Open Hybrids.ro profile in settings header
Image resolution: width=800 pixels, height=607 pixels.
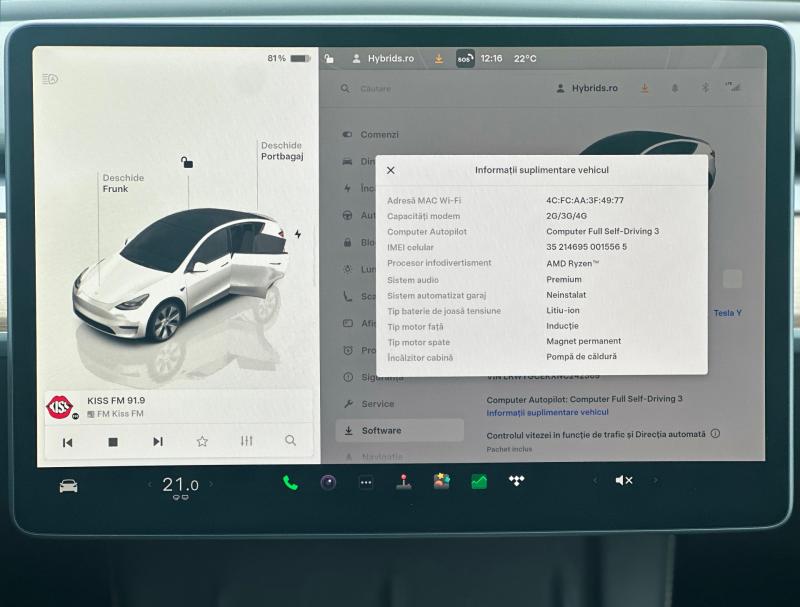pyautogui.click(x=587, y=88)
